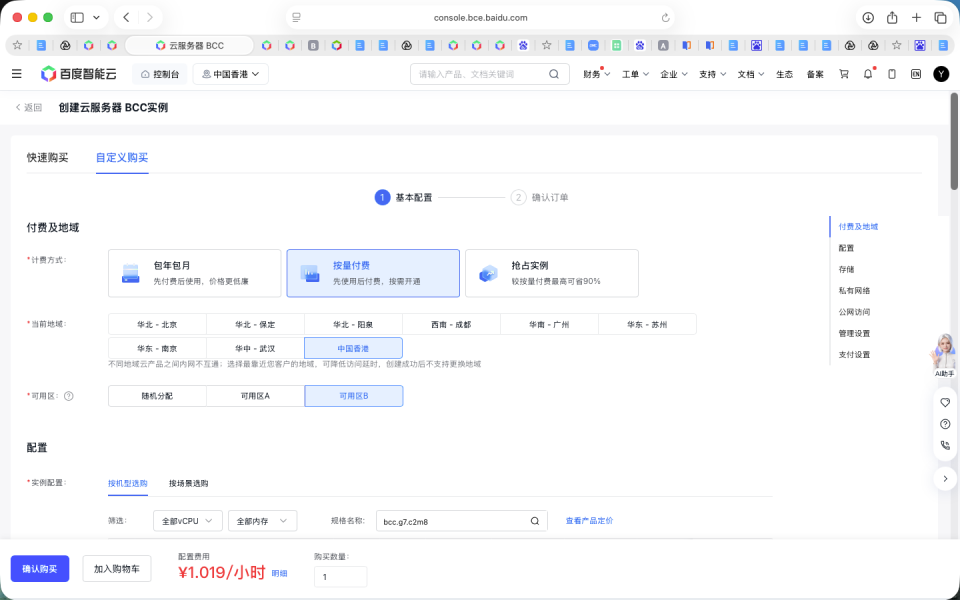
Task: Click the heart favorite icon in side panel
Action: click(945, 402)
